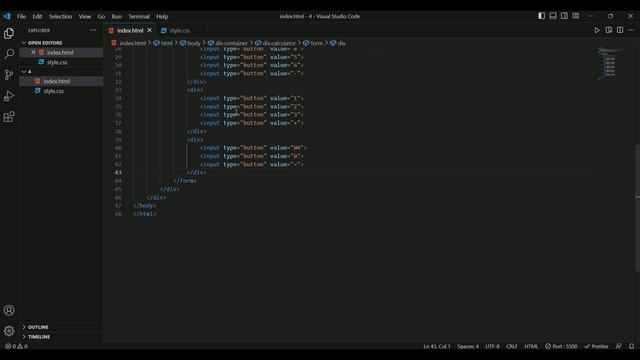Click the closing </html> tag line
Viewport: 640px width, 360px height.
coord(145,214)
